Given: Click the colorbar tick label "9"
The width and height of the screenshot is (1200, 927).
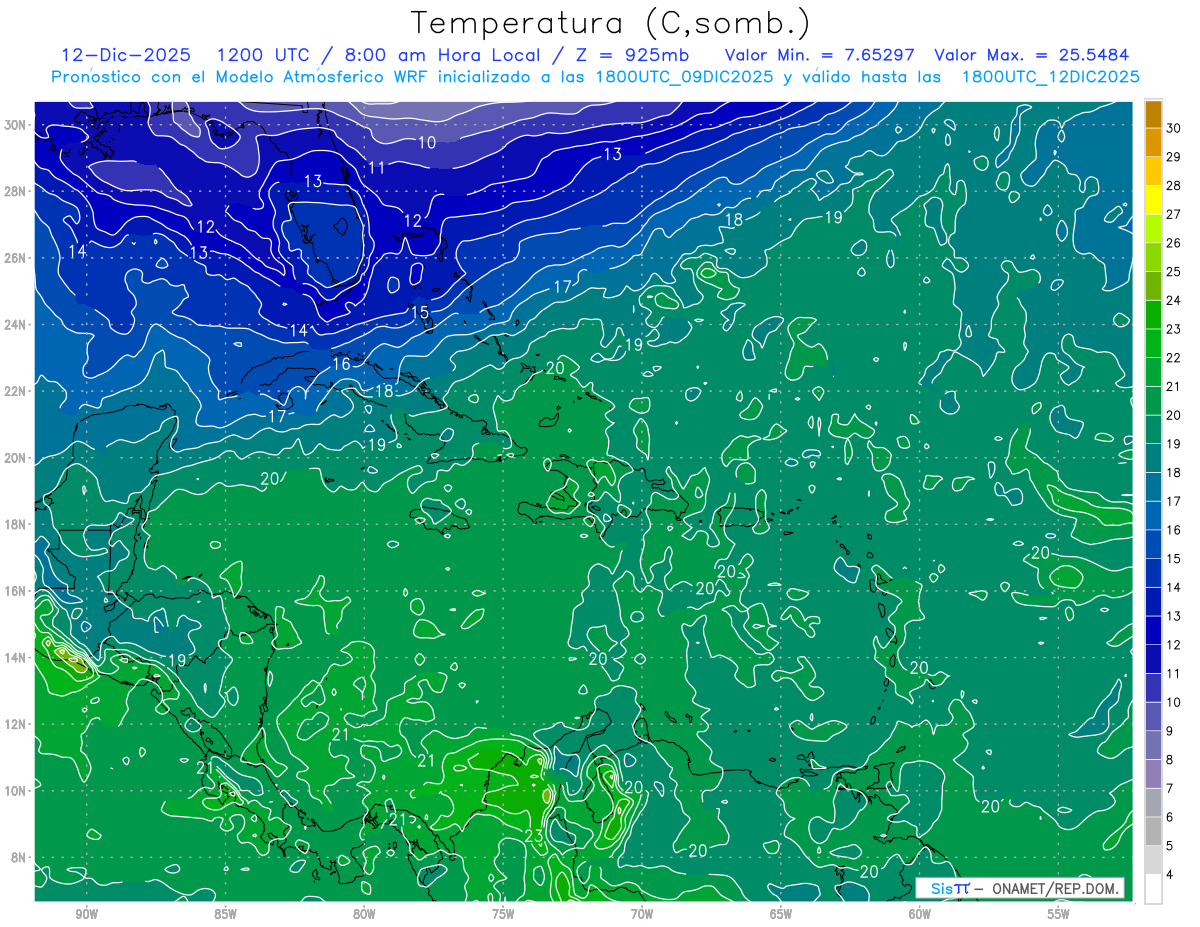Looking at the screenshot, I should (1170, 731).
